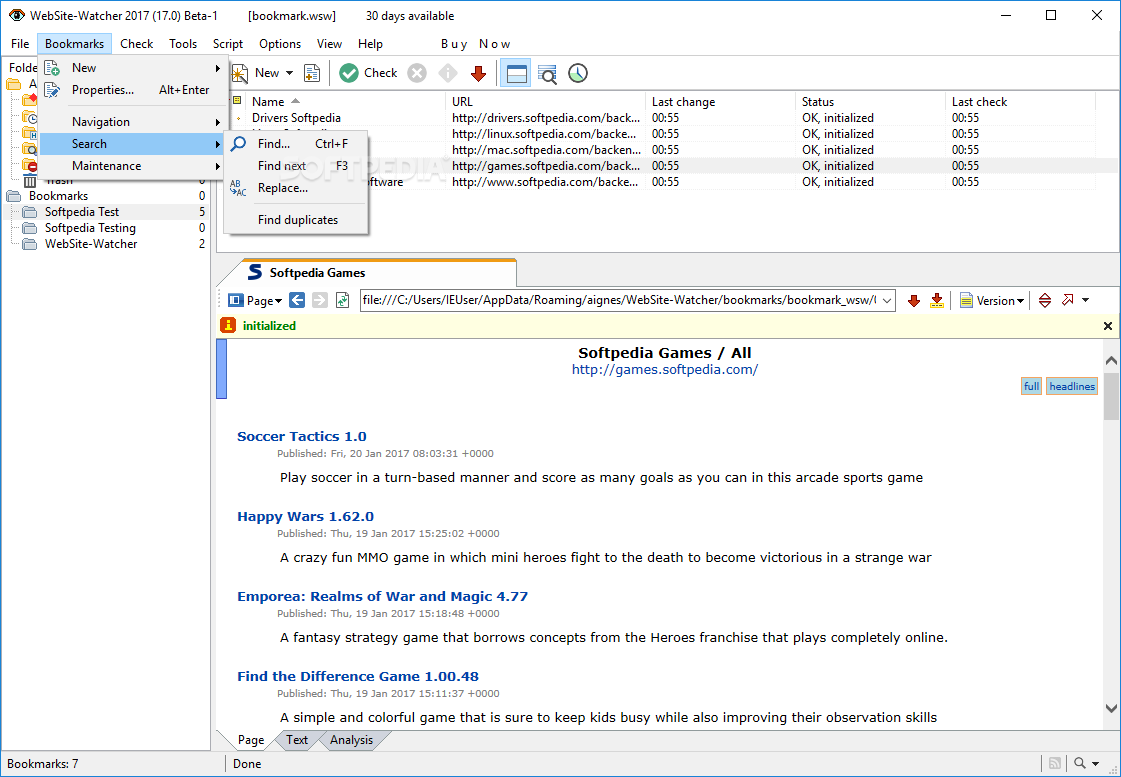Open the Tools menu
This screenshot has height=777, width=1121.
pyautogui.click(x=183, y=44)
